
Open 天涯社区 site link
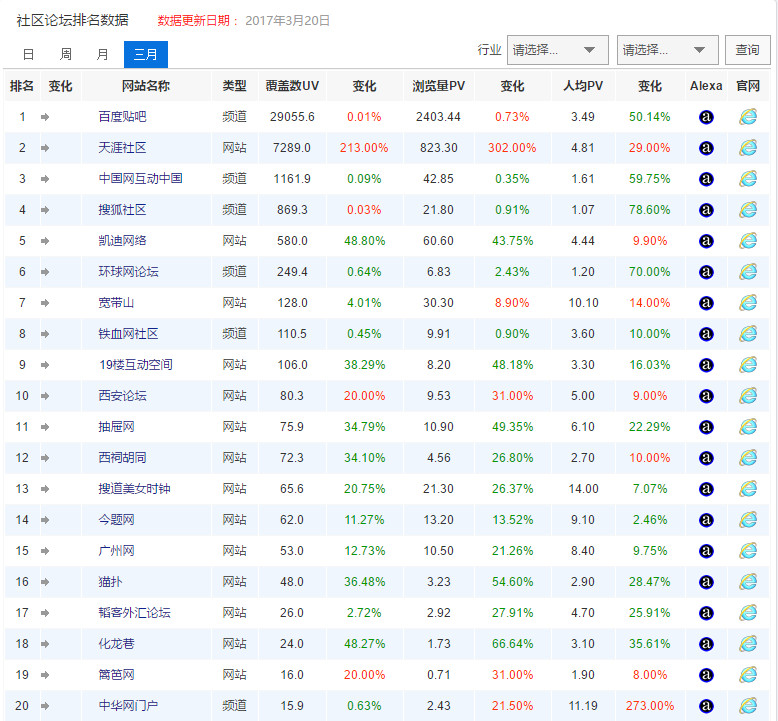coord(123,148)
